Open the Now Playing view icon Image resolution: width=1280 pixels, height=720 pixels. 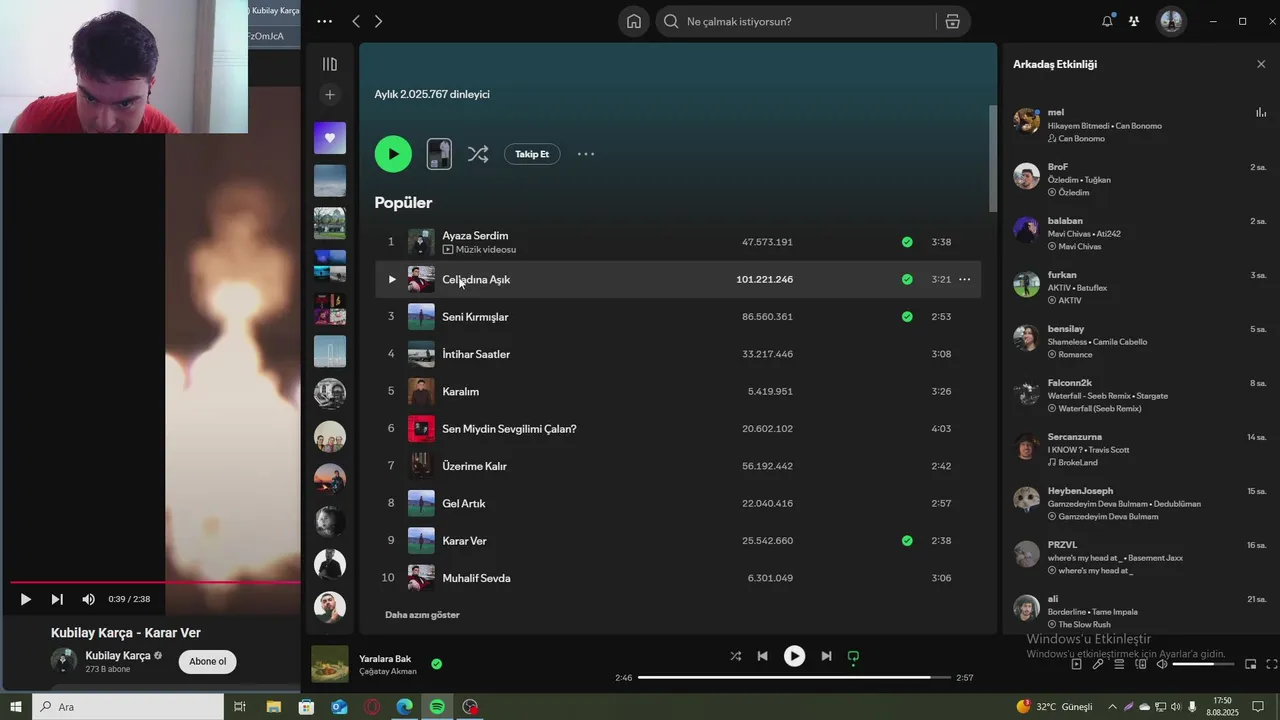(x=1076, y=664)
